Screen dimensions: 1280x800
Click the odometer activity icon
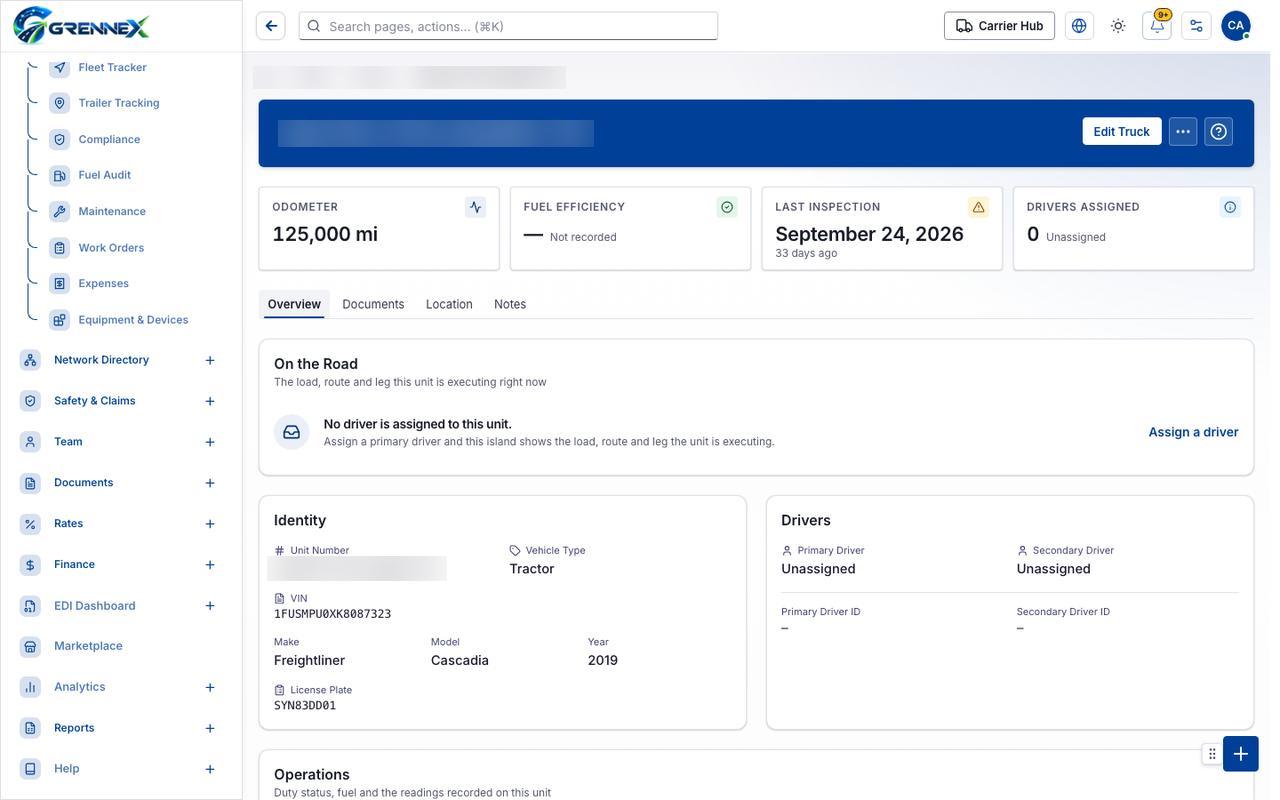click(x=475, y=207)
